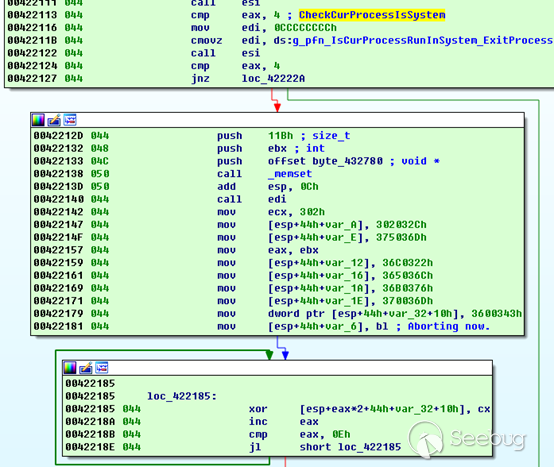Open the _memset call target
This screenshot has height=467, width=554.
290,174
